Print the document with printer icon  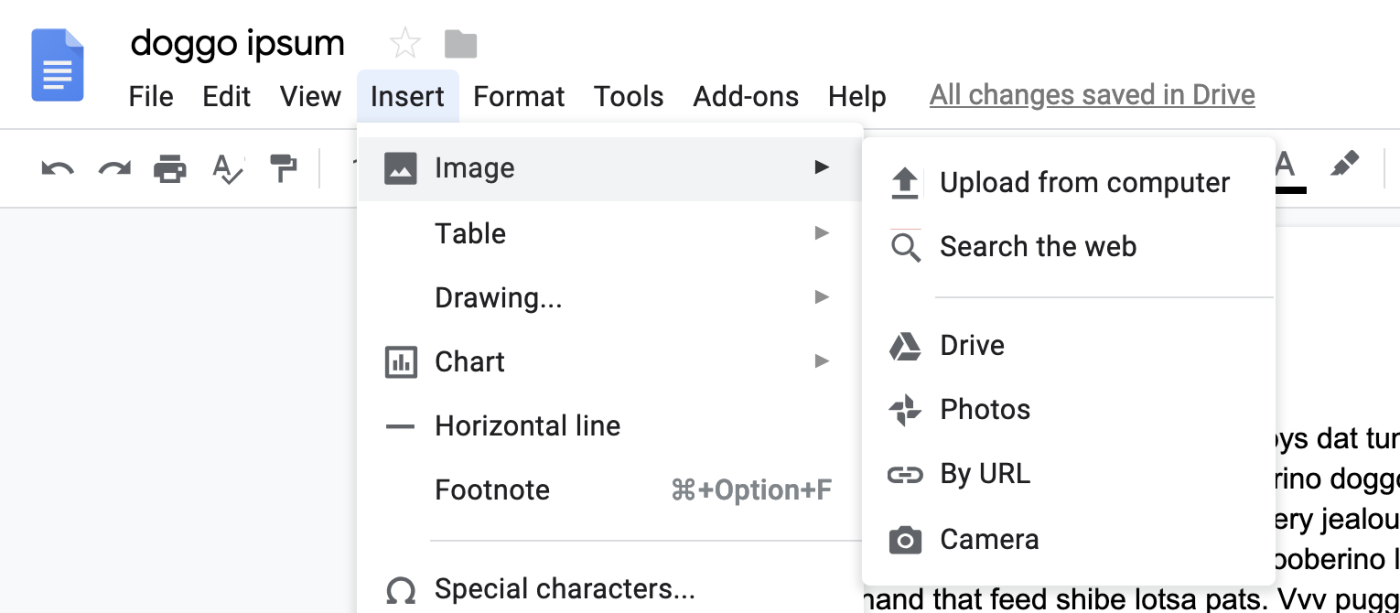coord(170,168)
